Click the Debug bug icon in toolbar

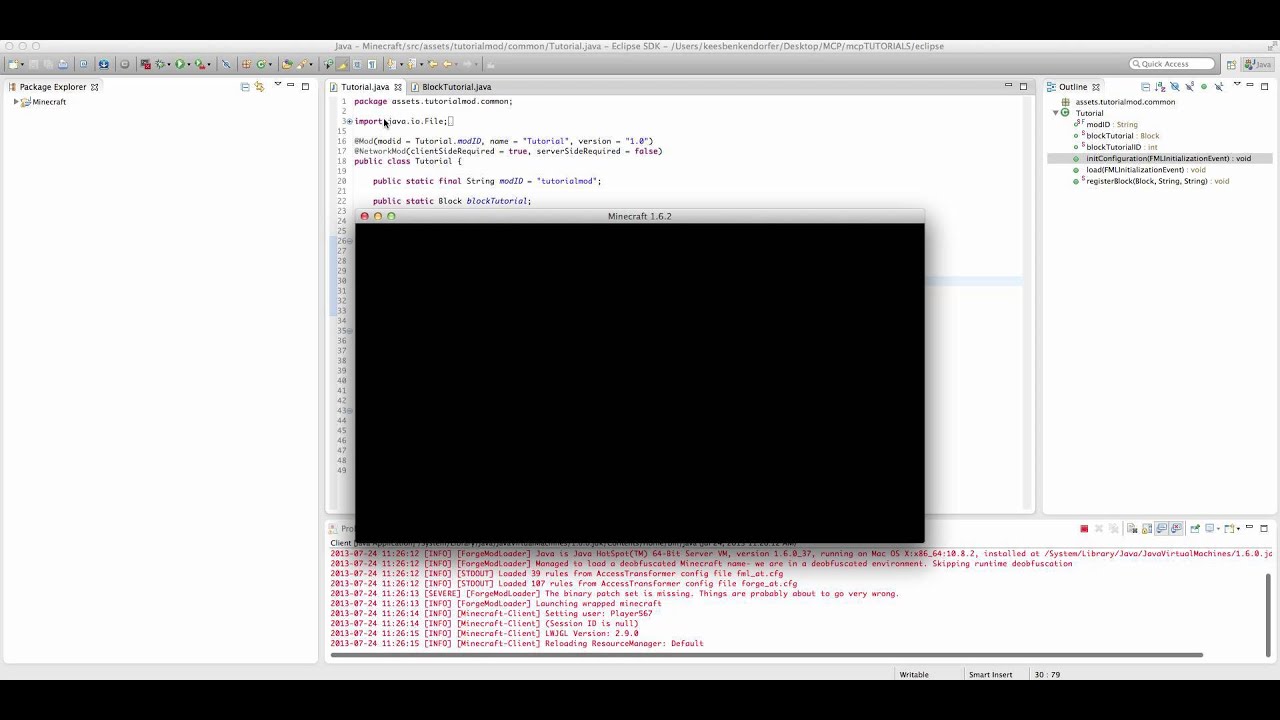159,64
